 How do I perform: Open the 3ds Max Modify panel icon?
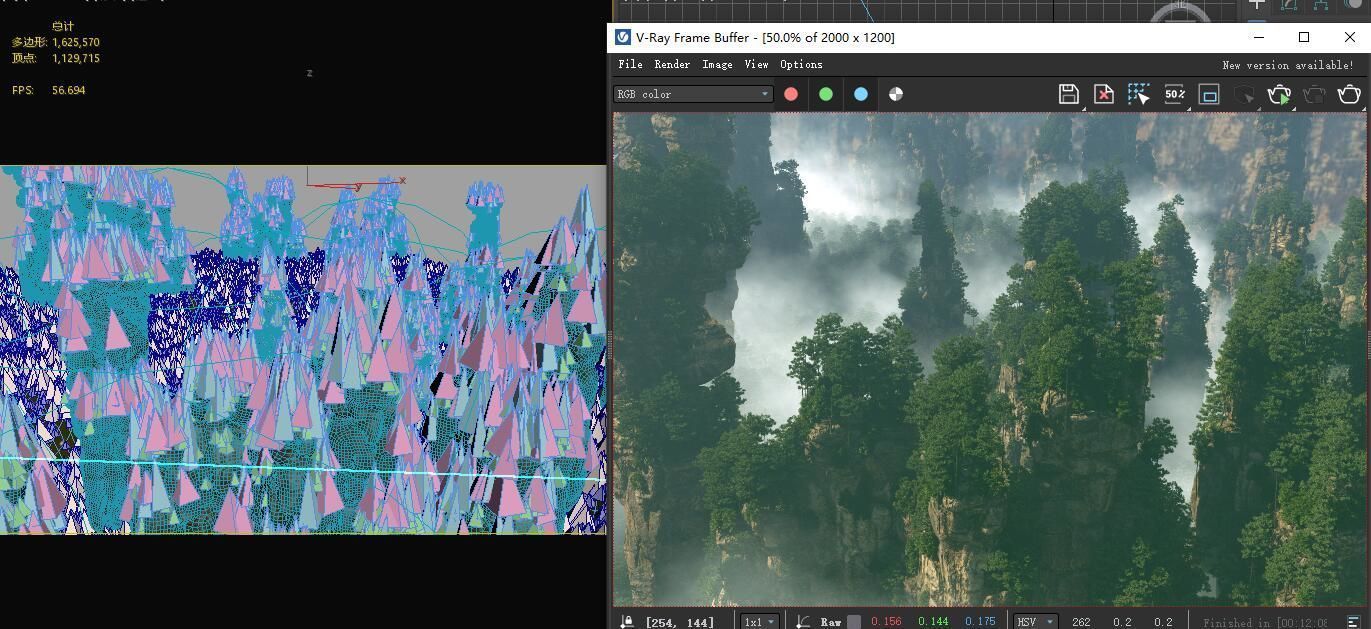pyautogui.click(x=1289, y=5)
